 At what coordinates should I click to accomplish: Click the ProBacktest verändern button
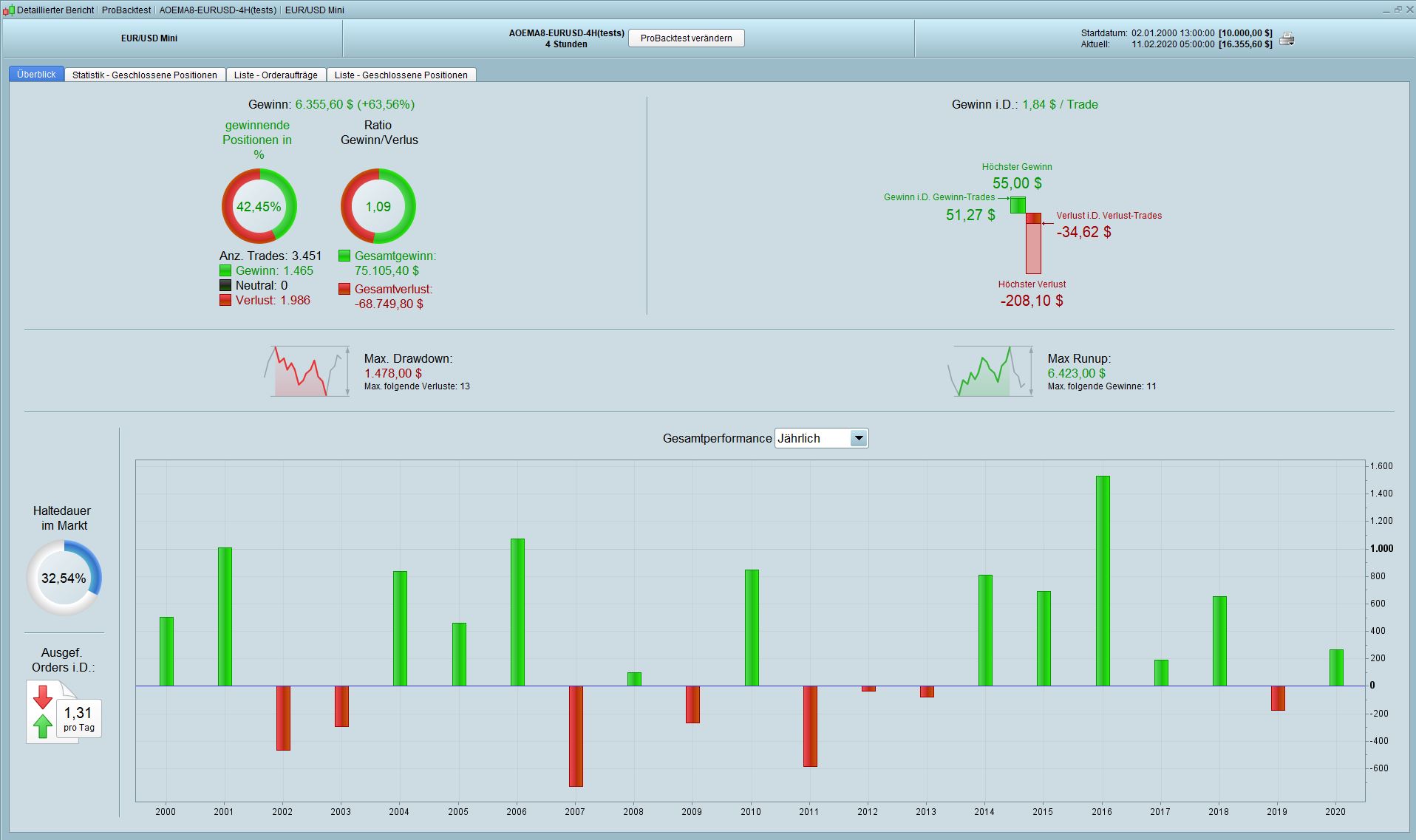point(686,38)
